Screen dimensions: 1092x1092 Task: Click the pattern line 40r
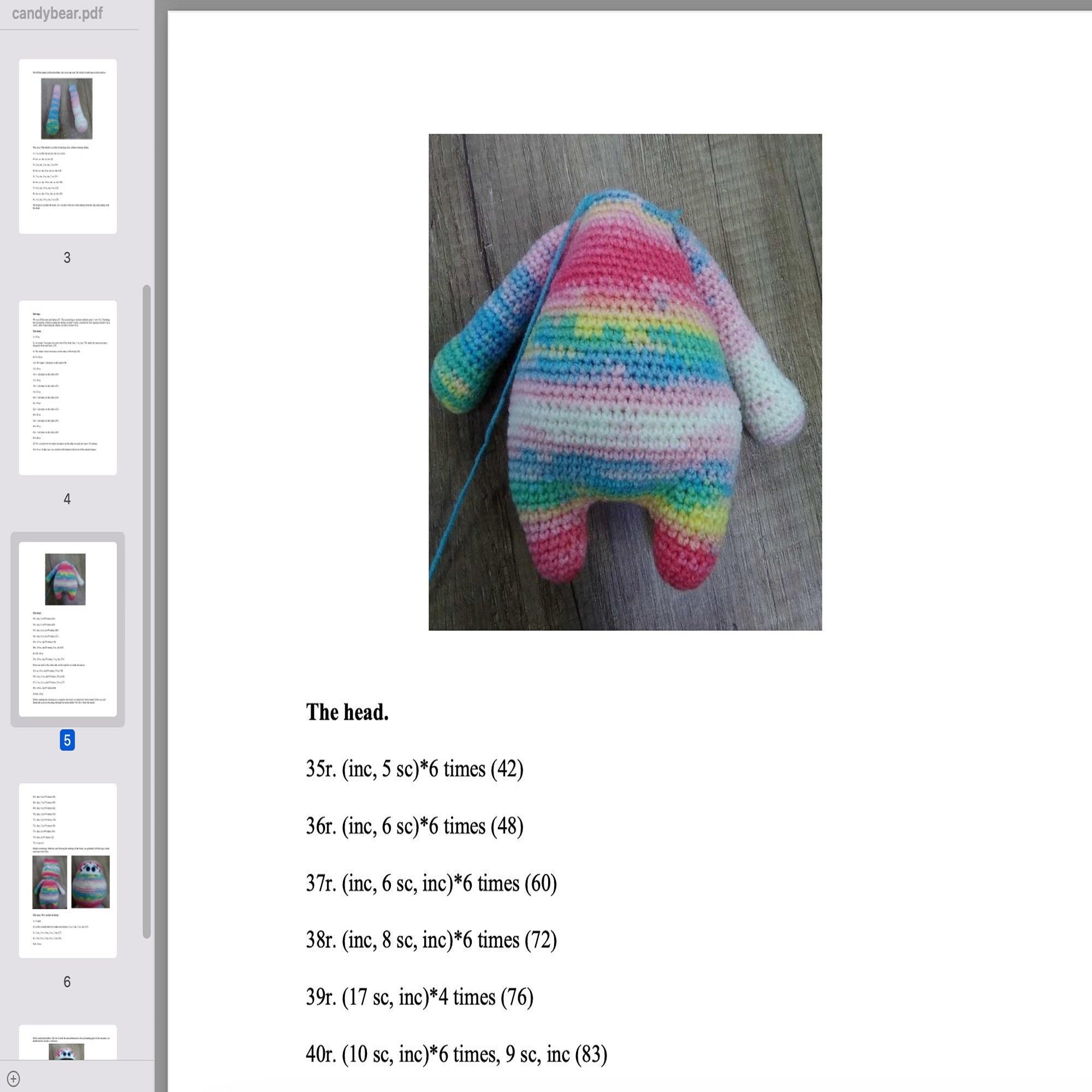click(x=455, y=1054)
